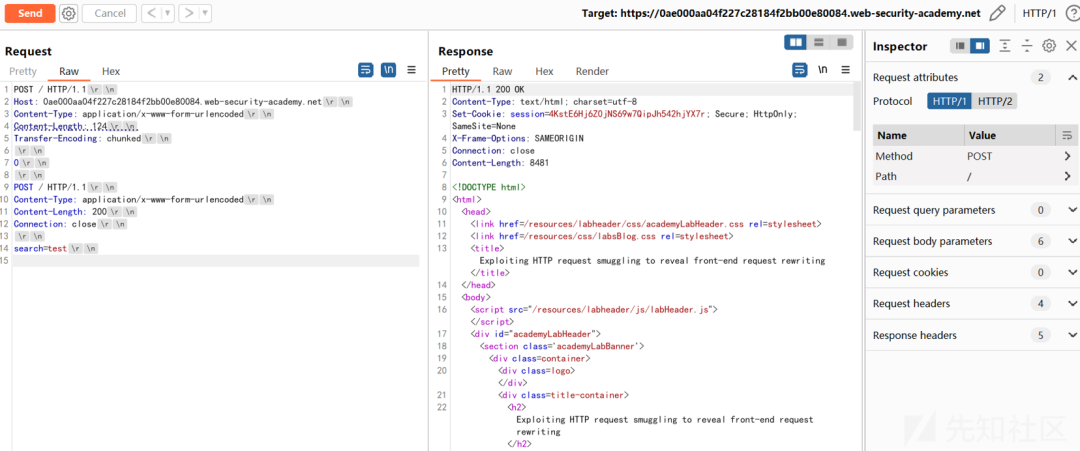Viewport: 1080px width, 451px height.
Task: Edit the target with the pencil icon
Action: (997, 13)
